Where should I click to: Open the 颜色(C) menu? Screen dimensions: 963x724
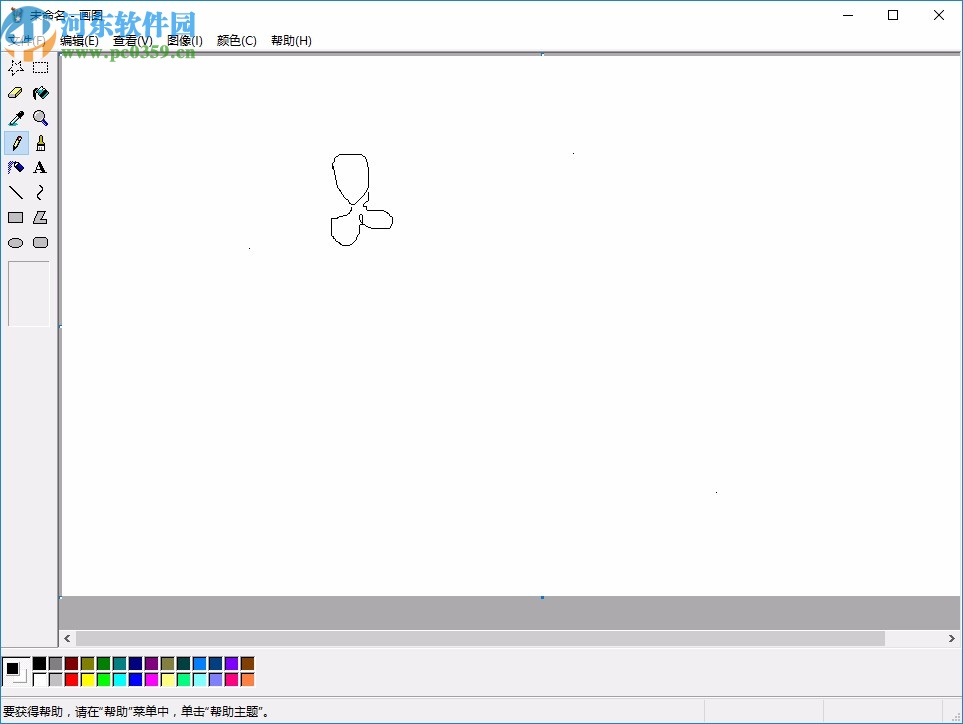[x=237, y=40]
